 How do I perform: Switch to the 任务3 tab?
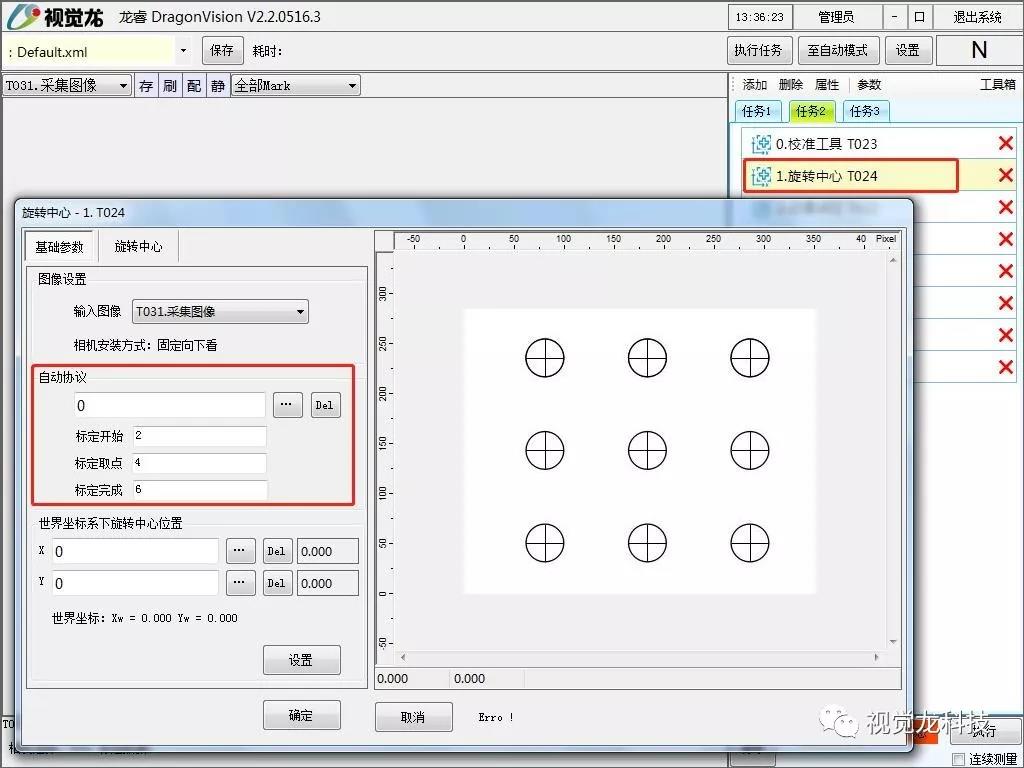866,111
